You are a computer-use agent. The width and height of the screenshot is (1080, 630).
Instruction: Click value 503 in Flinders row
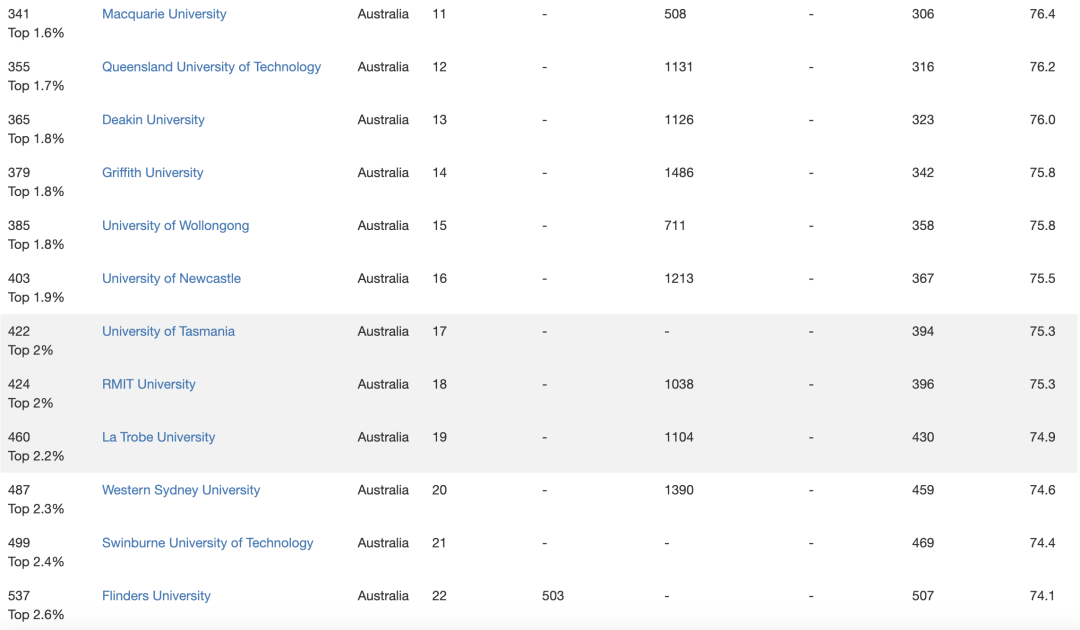click(x=553, y=596)
